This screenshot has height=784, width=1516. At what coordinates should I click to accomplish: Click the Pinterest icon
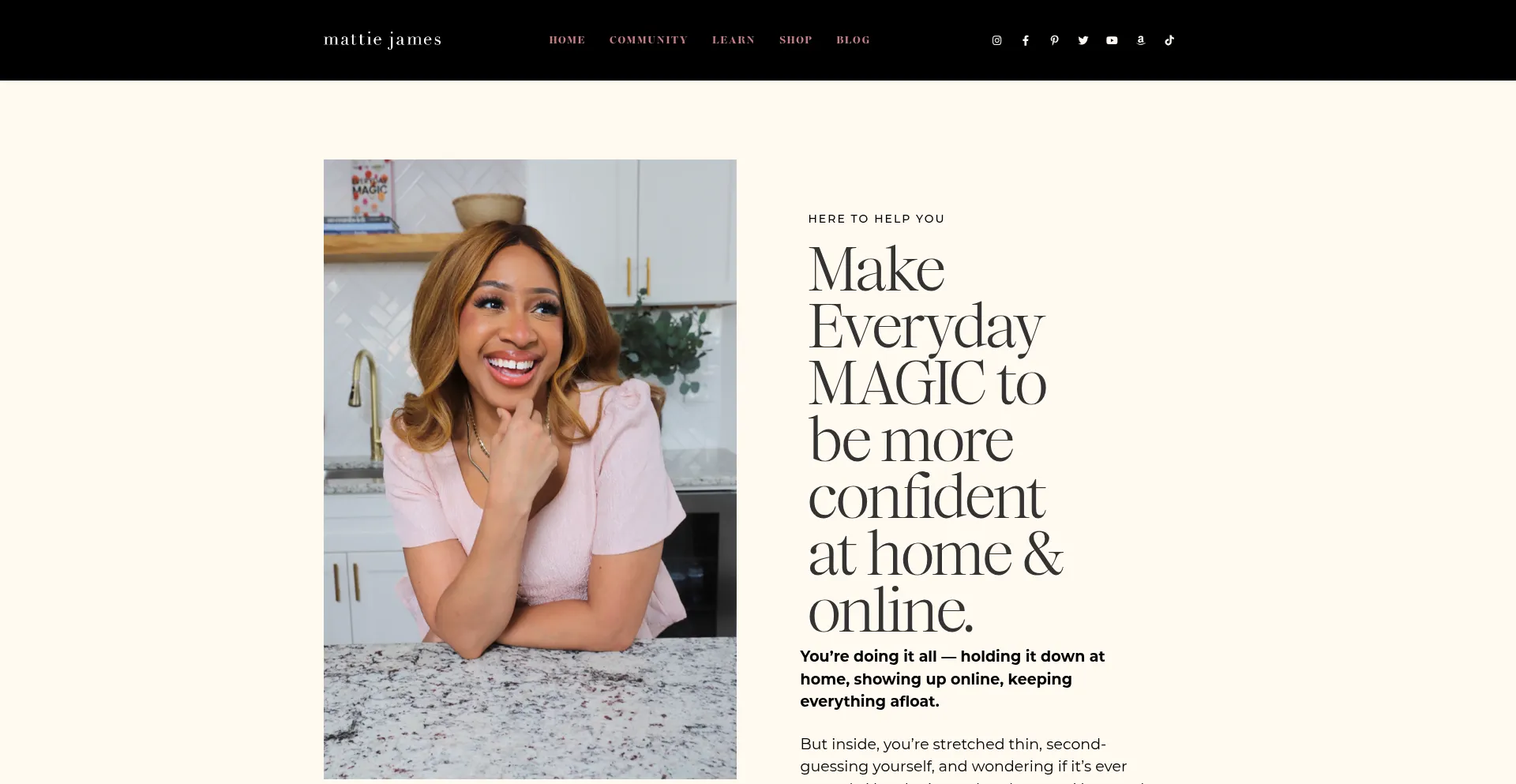[1054, 39]
